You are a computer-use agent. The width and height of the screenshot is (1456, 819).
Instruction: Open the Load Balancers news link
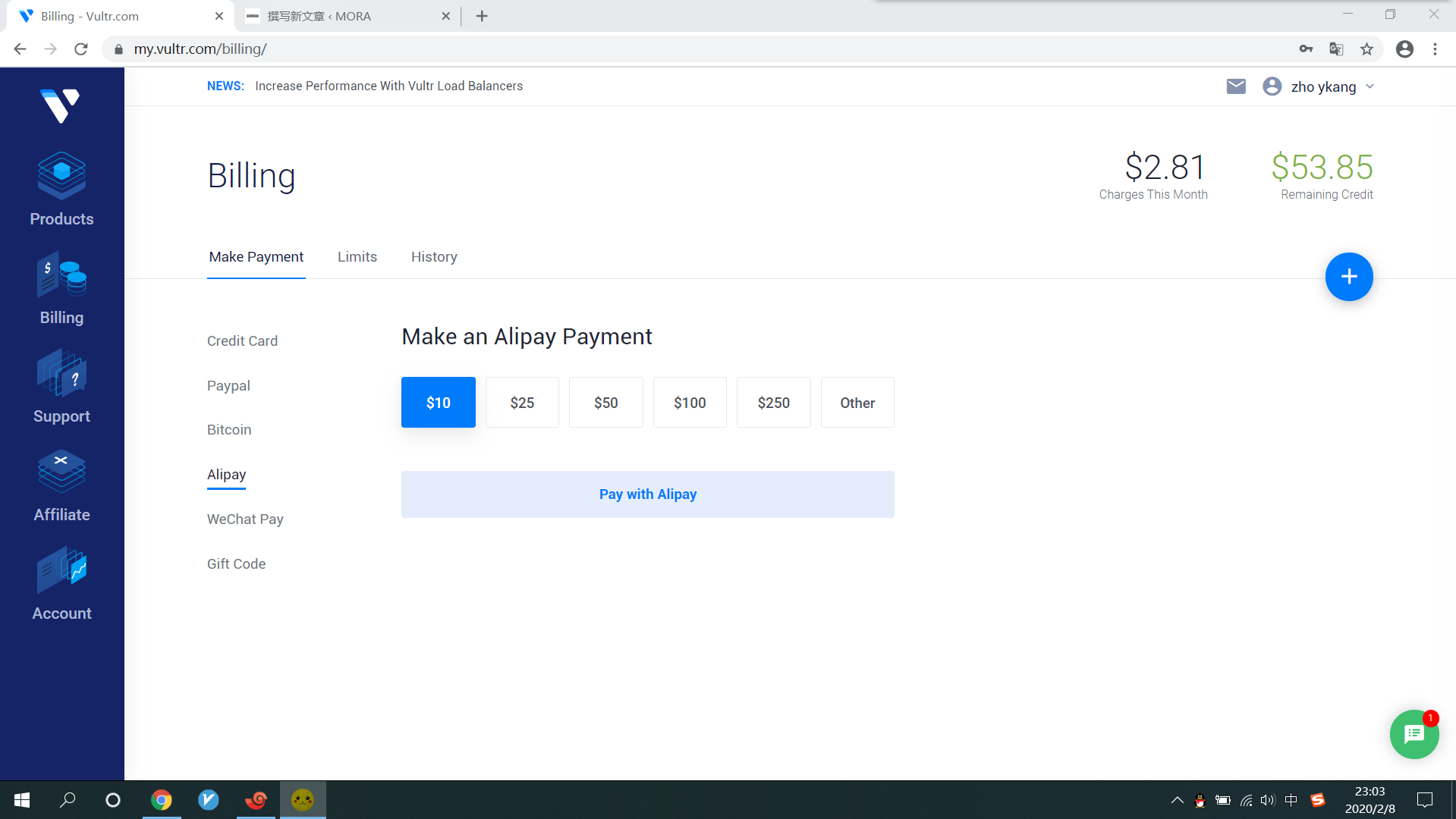tap(388, 86)
